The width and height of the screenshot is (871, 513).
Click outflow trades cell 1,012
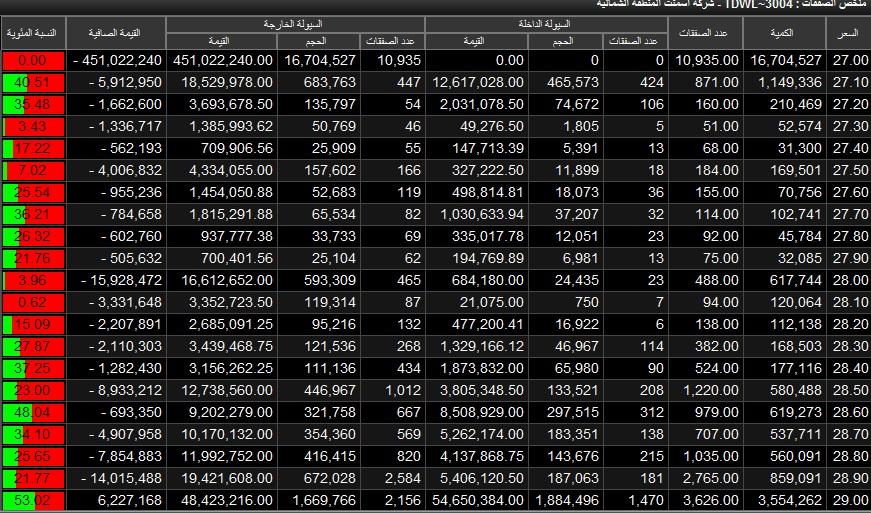(392, 390)
